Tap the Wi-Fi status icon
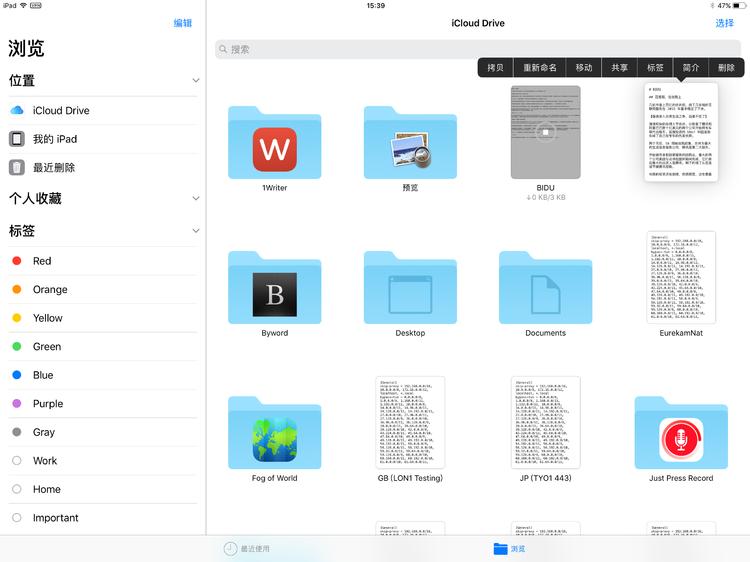The width and height of the screenshot is (750, 562). point(23,5)
